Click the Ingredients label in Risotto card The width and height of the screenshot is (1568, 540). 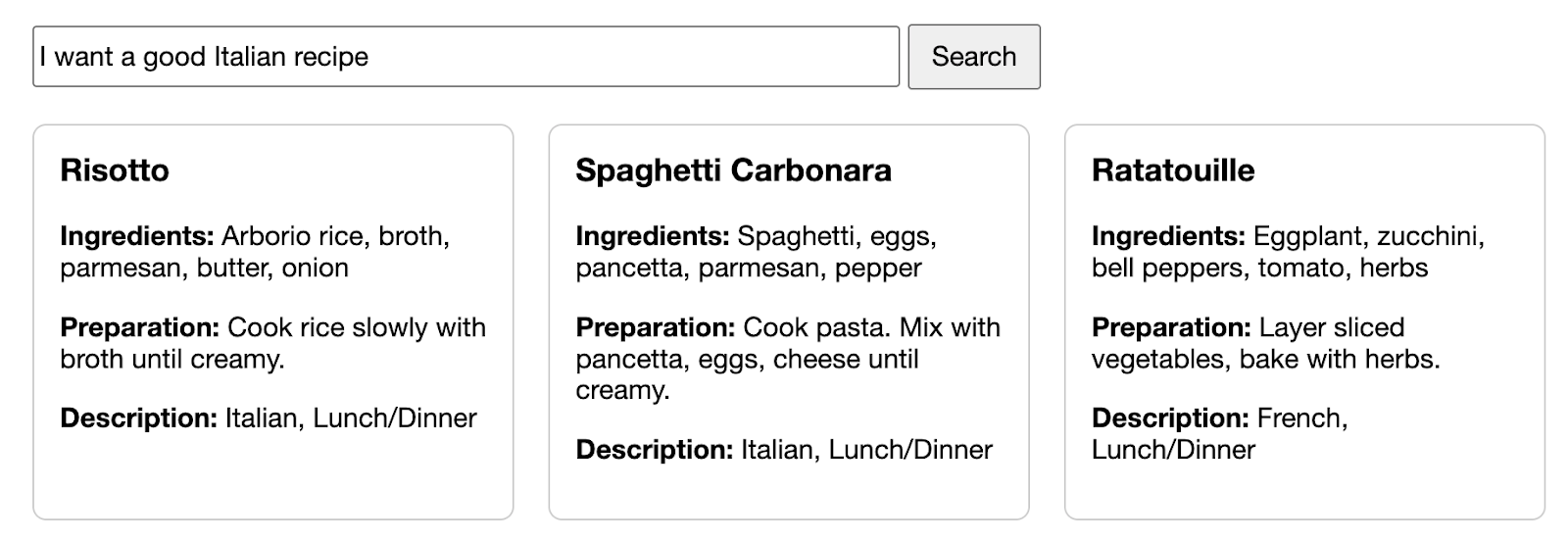(x=136, y=236)
